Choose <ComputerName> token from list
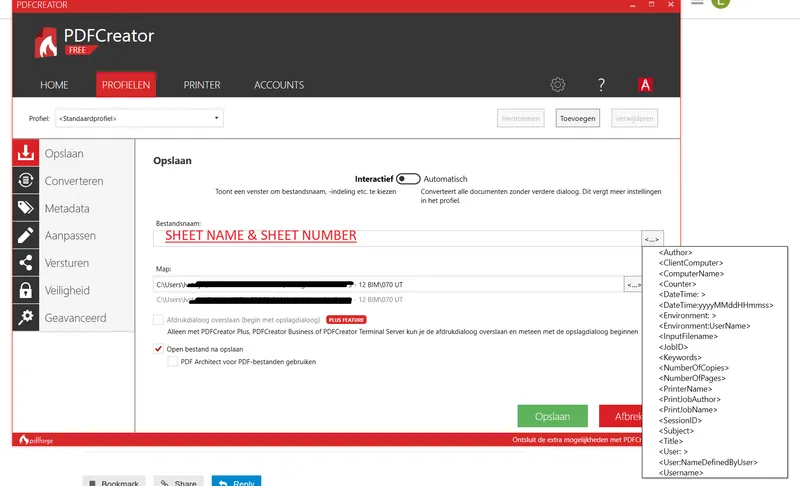Screen dimensions: 800x486 [691, 273]
